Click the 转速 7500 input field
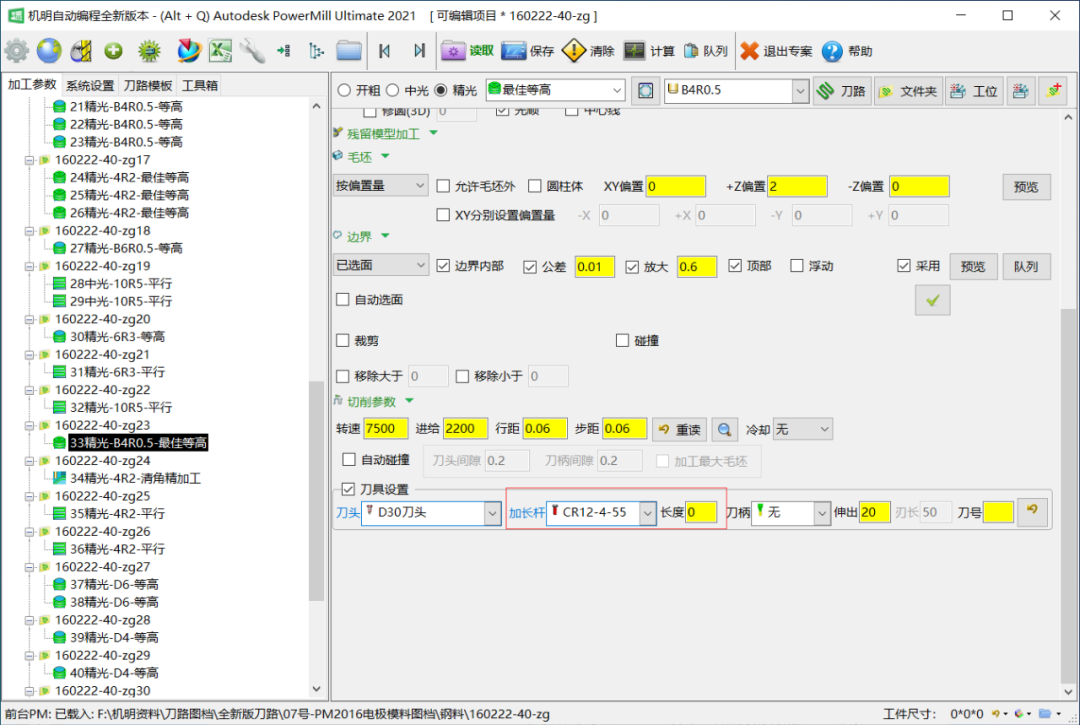The height and width of the screenshot is (725, 1080). (x=386, y=429)
